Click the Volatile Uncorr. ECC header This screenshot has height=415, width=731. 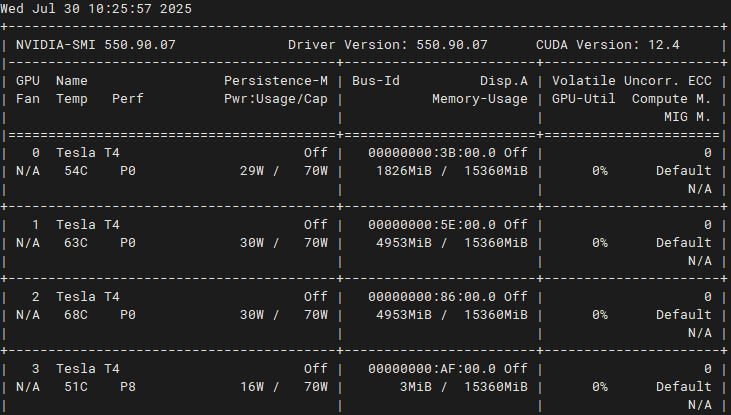pyautogui.click(x=632, y=81)
